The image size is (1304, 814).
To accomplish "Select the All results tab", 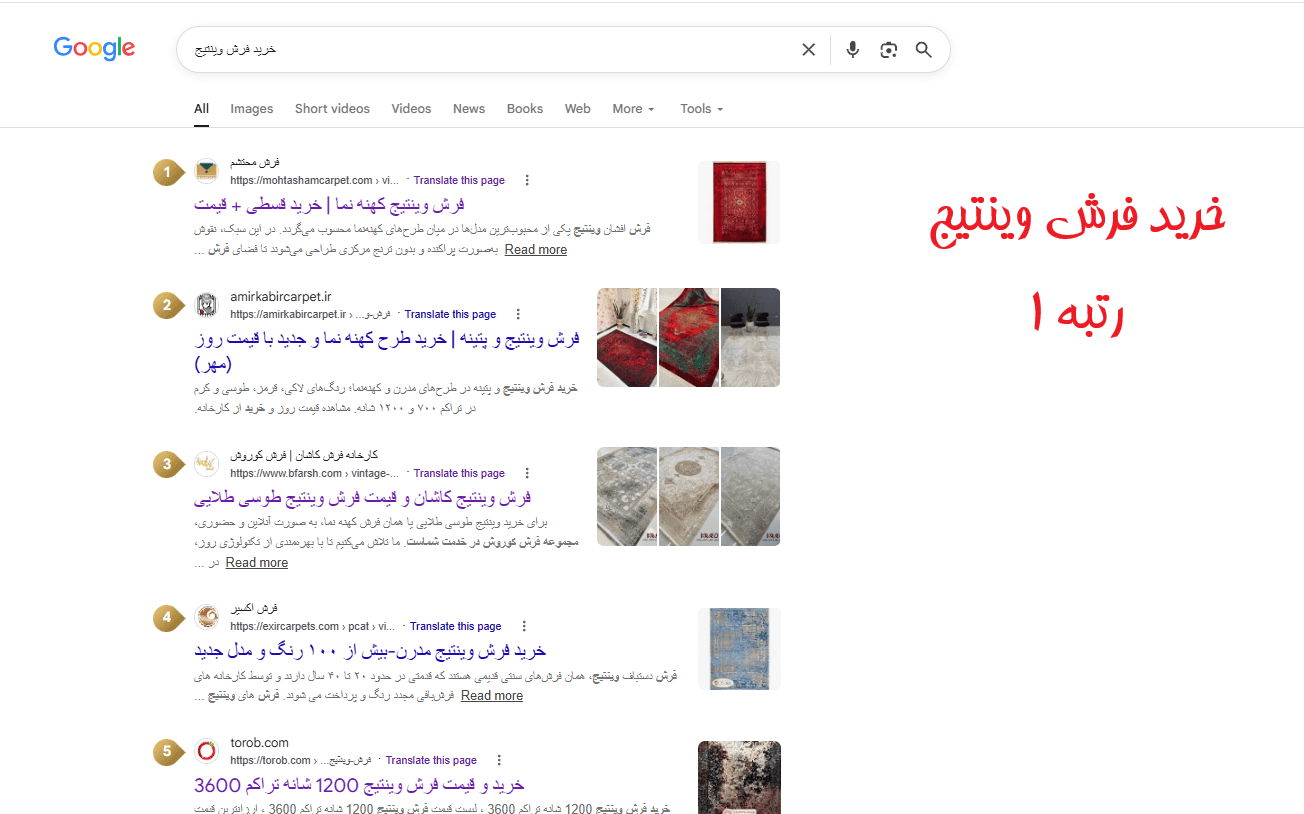I will tap(201, 109).
